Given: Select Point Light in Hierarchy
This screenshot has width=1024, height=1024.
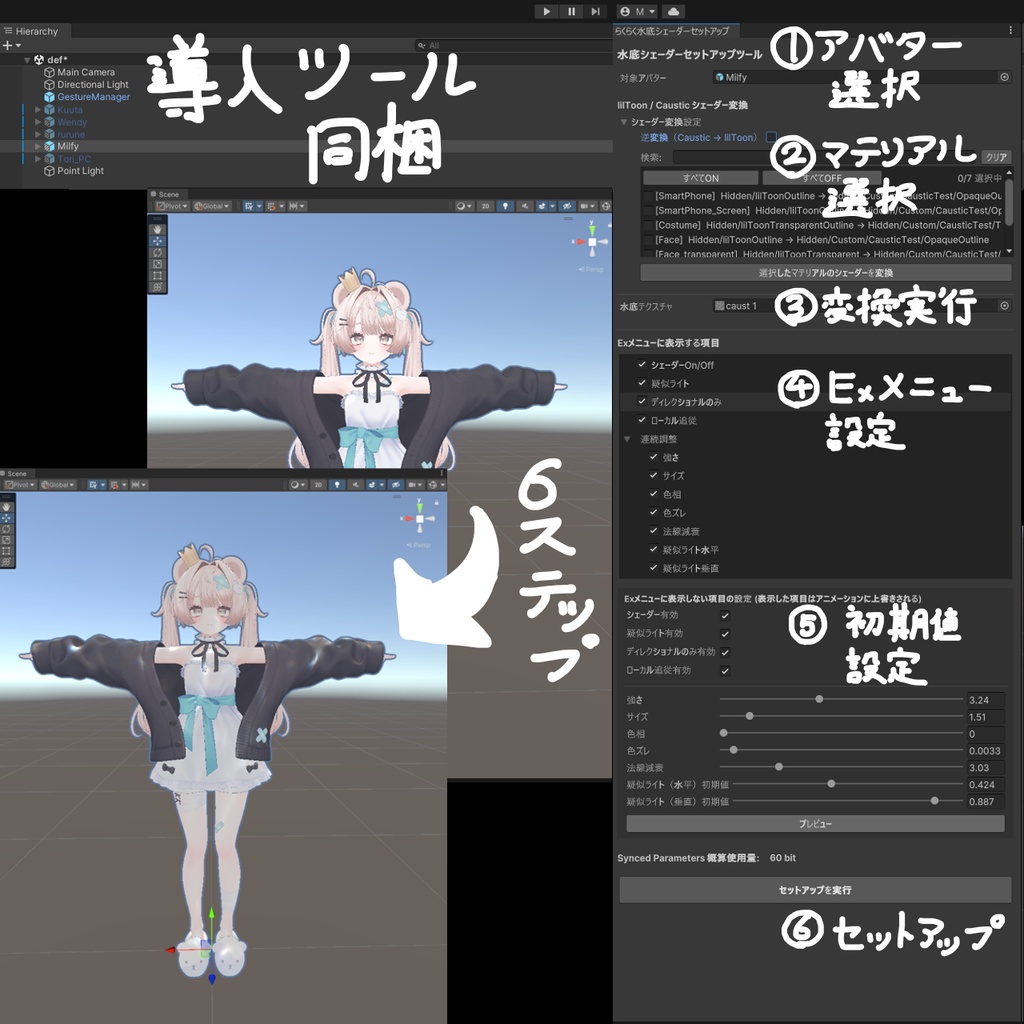Looking at the screenshot, I should pyautogui.click(x=80, y=171).
